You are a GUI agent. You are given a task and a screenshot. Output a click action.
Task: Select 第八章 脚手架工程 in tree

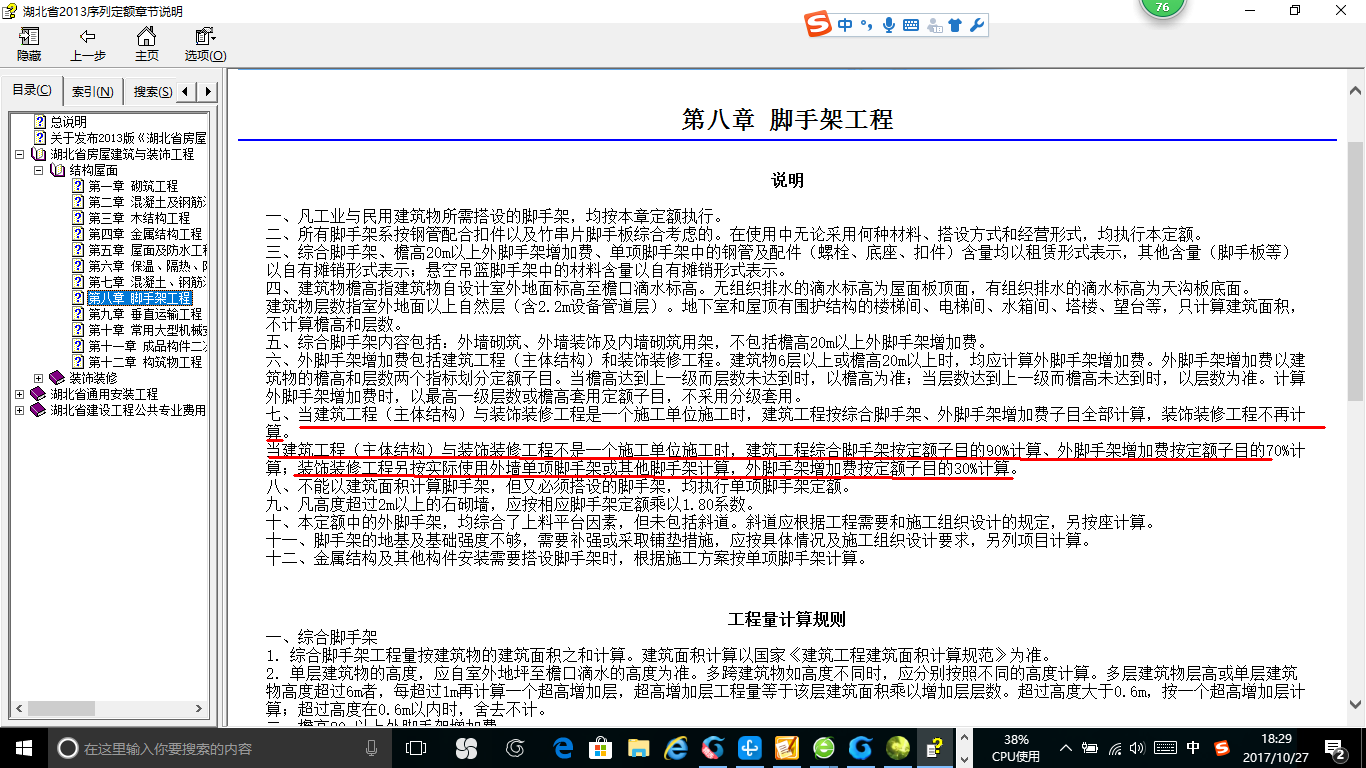pyautogui.click(x=139, y=298)
